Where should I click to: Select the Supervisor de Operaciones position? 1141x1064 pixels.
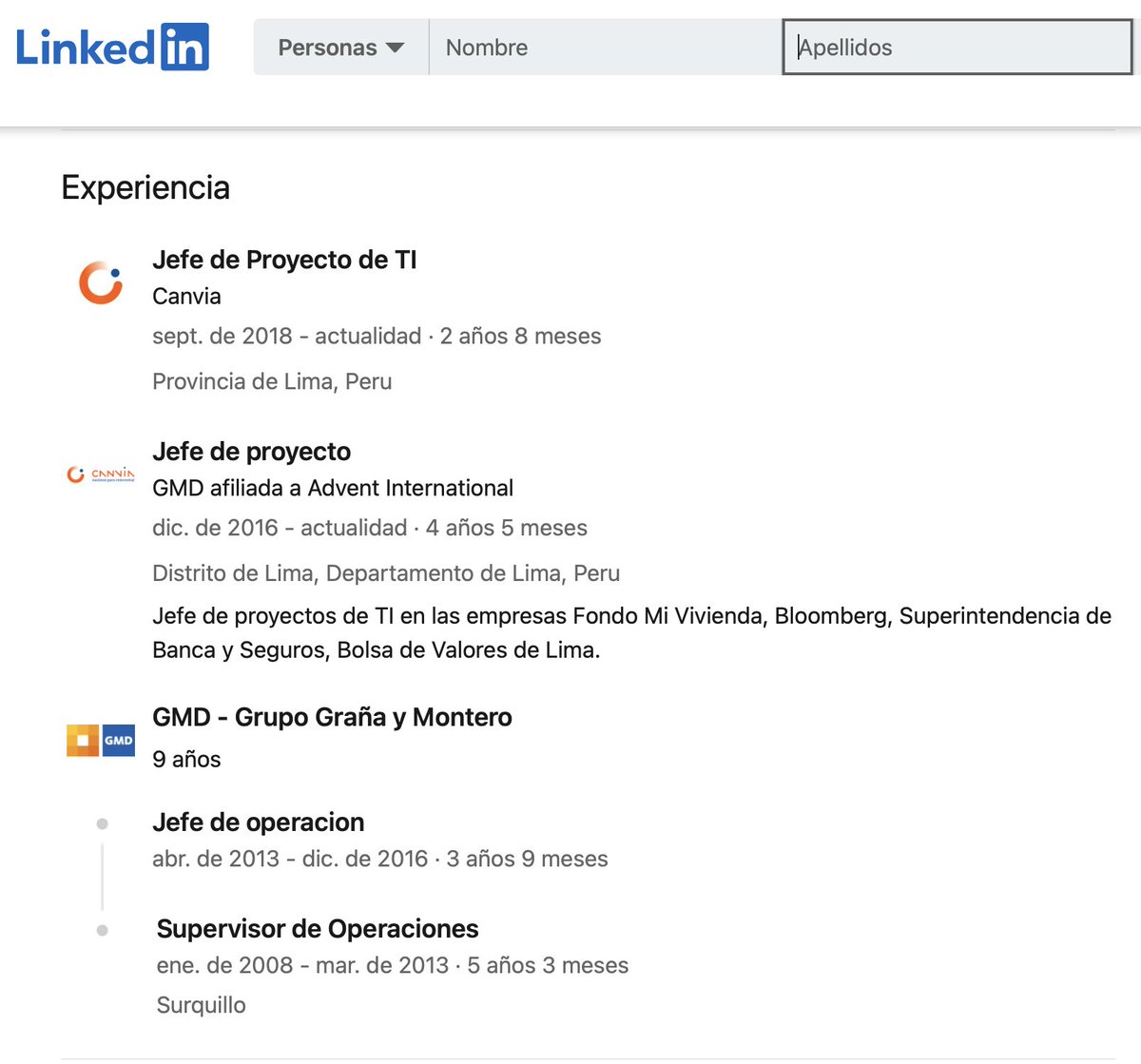coord(318,928)
